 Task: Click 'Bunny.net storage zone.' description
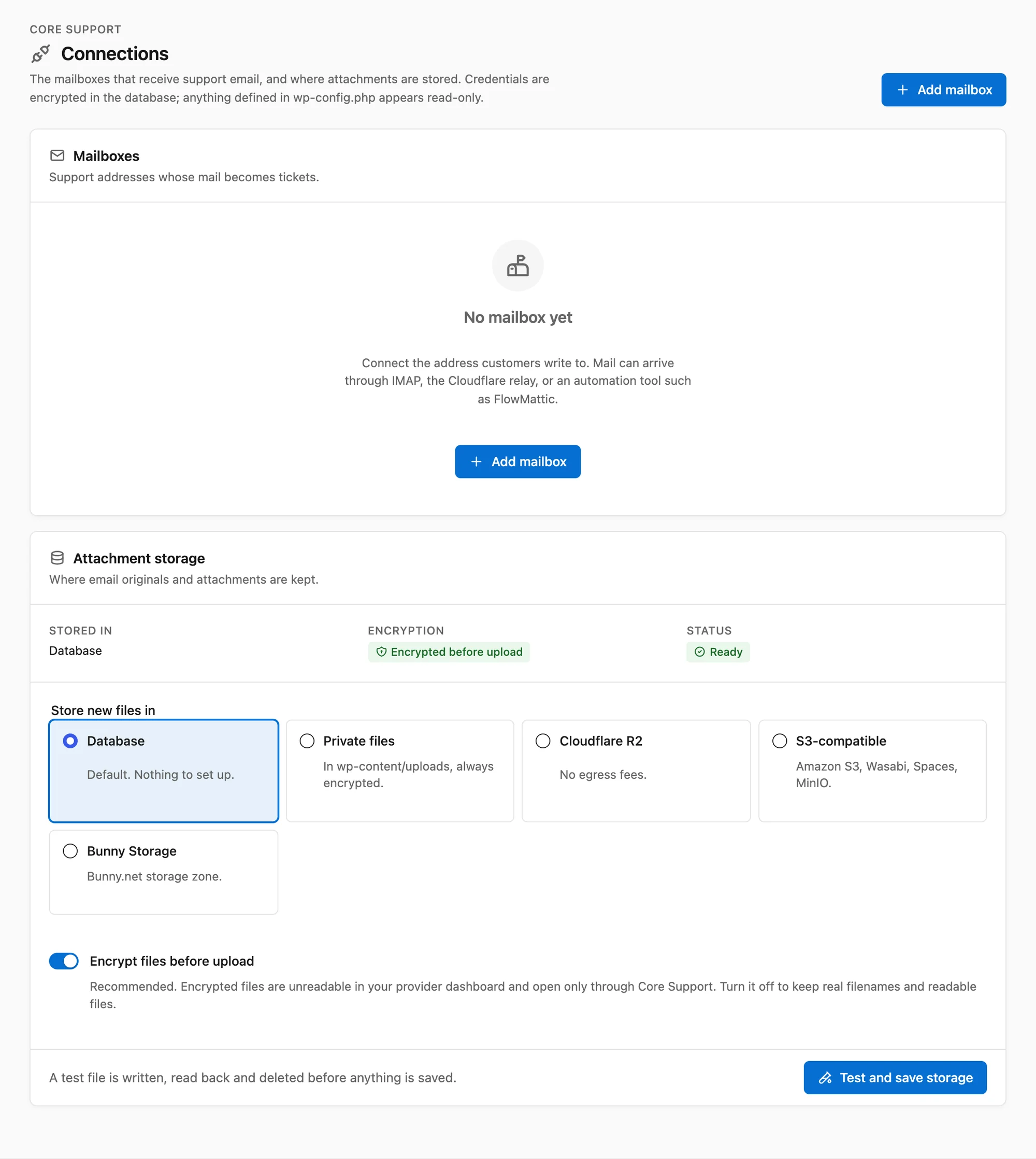click(x=154, y=876)
